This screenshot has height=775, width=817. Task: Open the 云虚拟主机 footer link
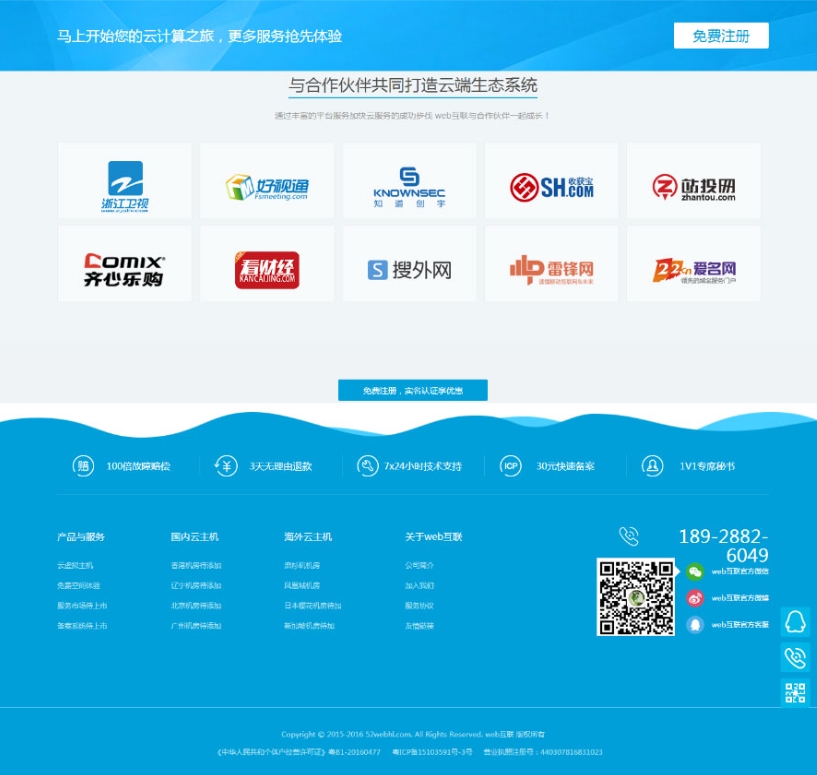point(75,565)
